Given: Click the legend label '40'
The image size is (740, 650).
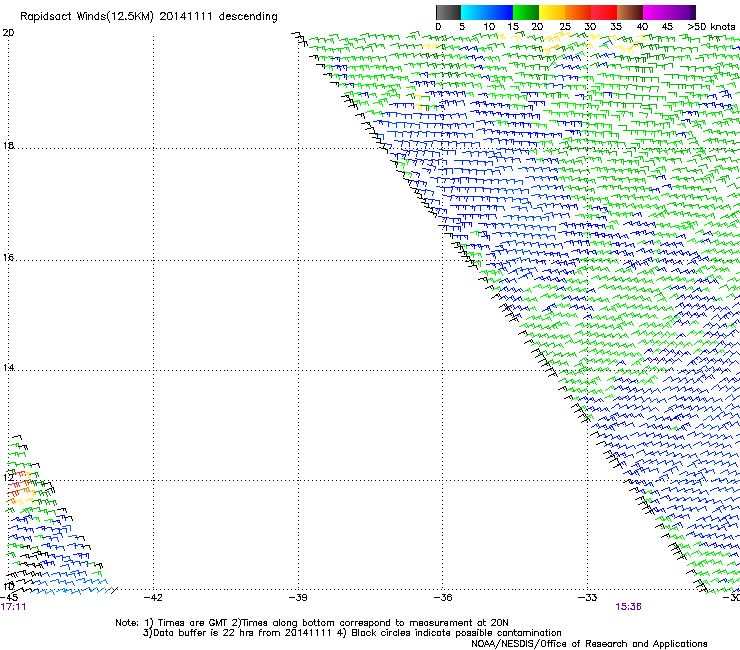Looking at the screenshot, I should (x=642, y=27).
